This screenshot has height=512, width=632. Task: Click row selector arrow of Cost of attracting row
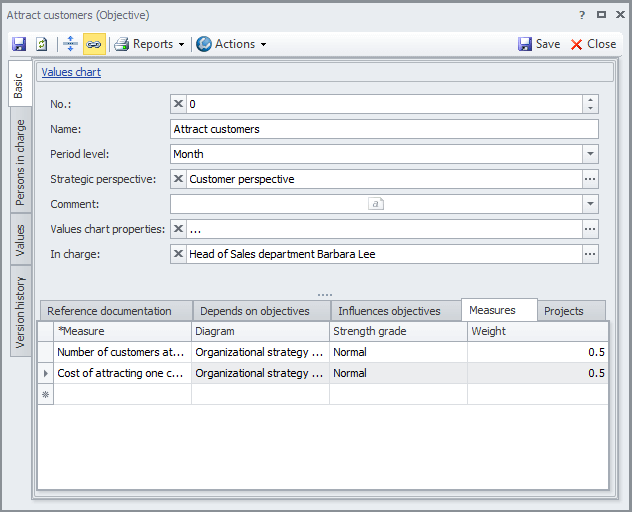(46, 373)
